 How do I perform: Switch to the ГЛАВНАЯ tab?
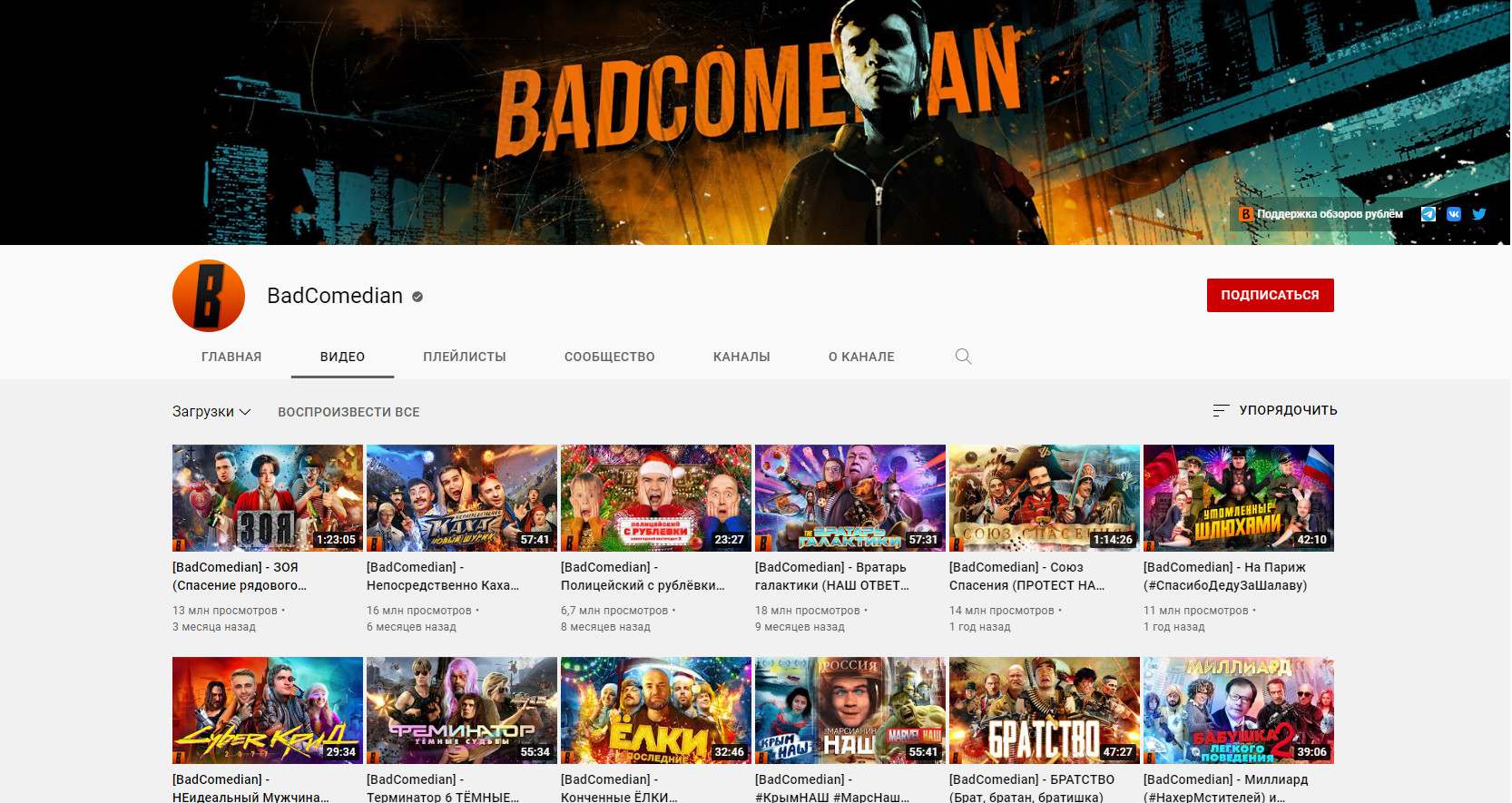click(231, 357)
